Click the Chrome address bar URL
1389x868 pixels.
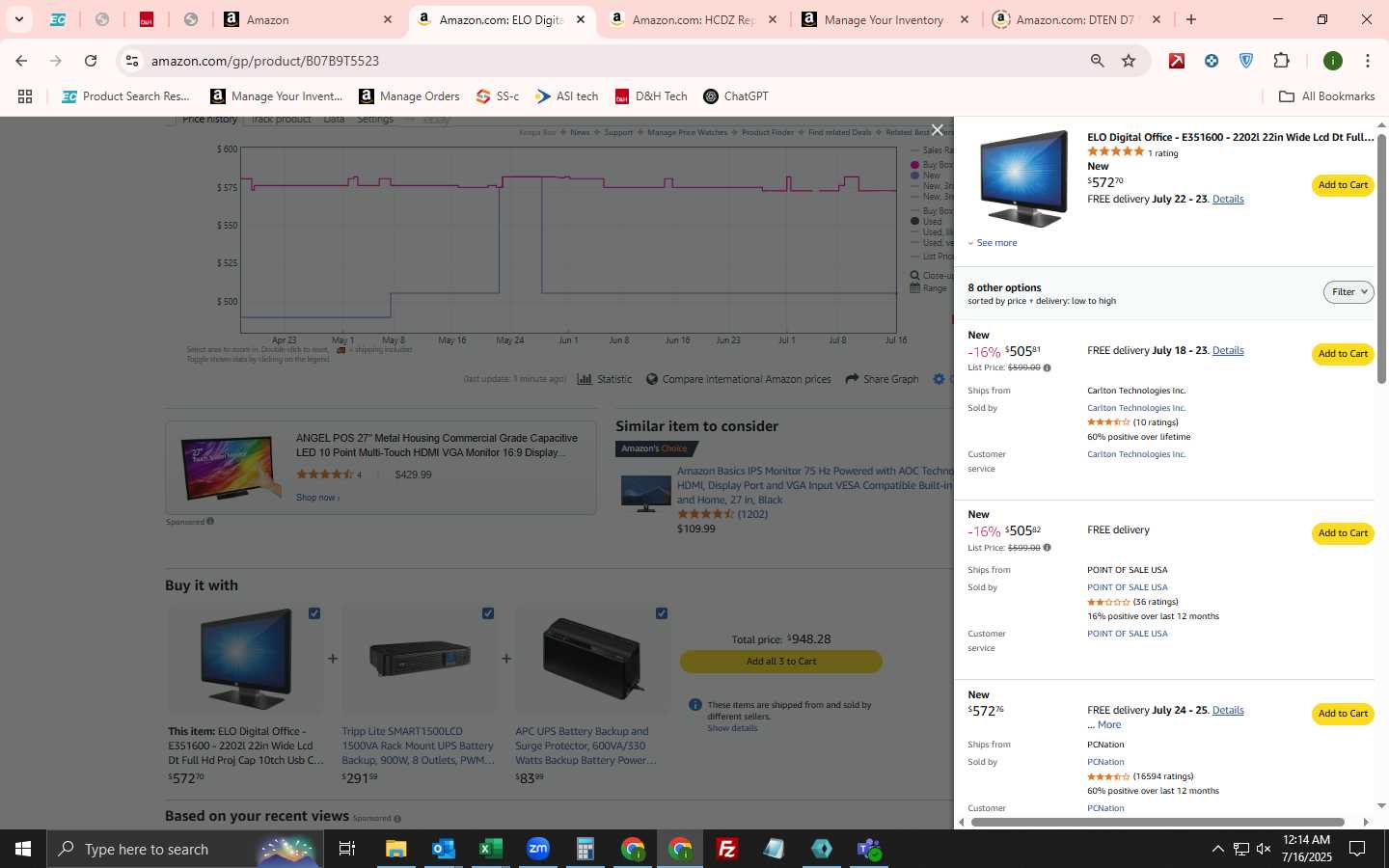coord(265,61)
